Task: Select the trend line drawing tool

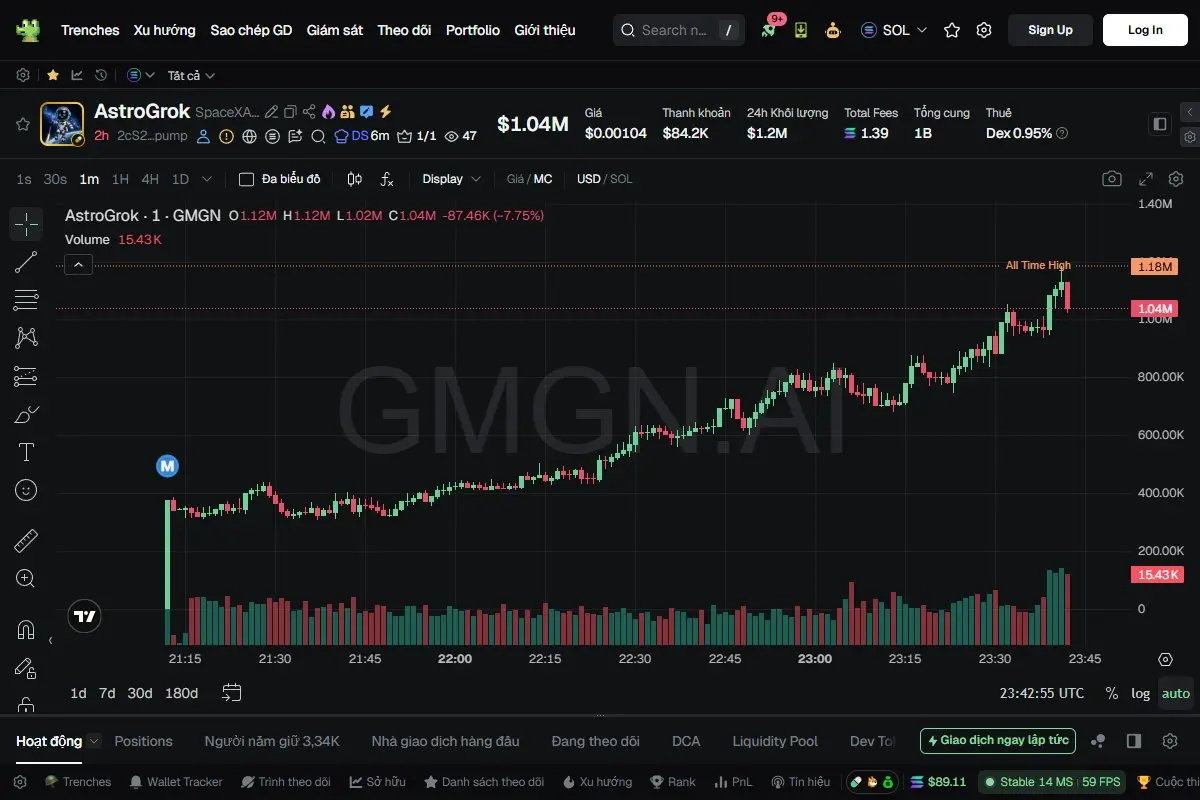Action: point(26,262)
